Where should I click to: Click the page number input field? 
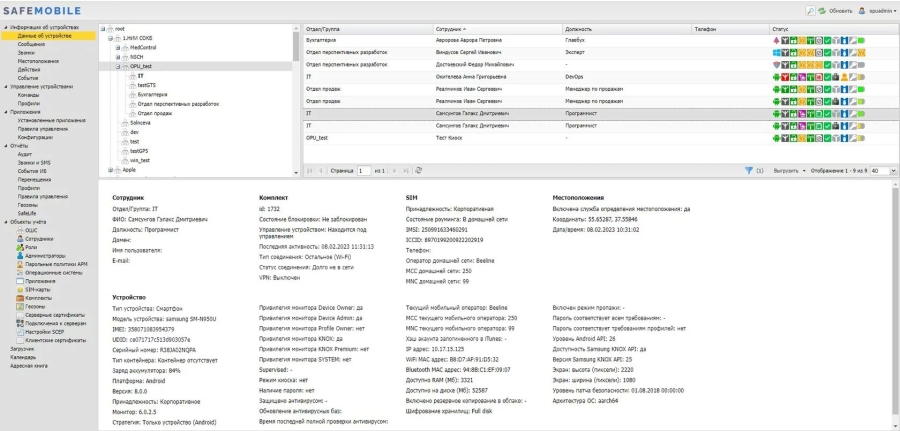tap(364, 170)
